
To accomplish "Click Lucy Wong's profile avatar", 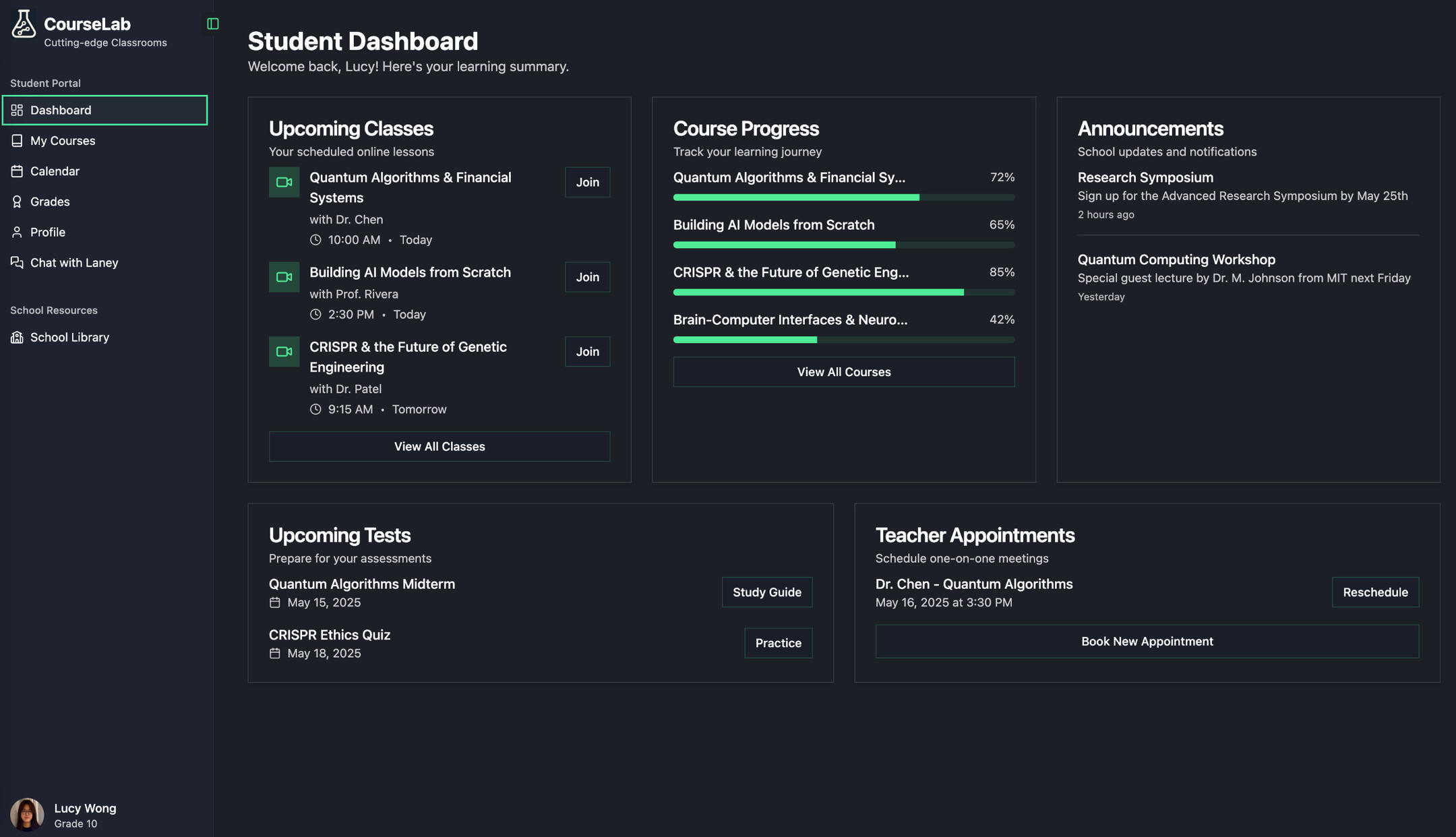I will [x=27, y=814].
